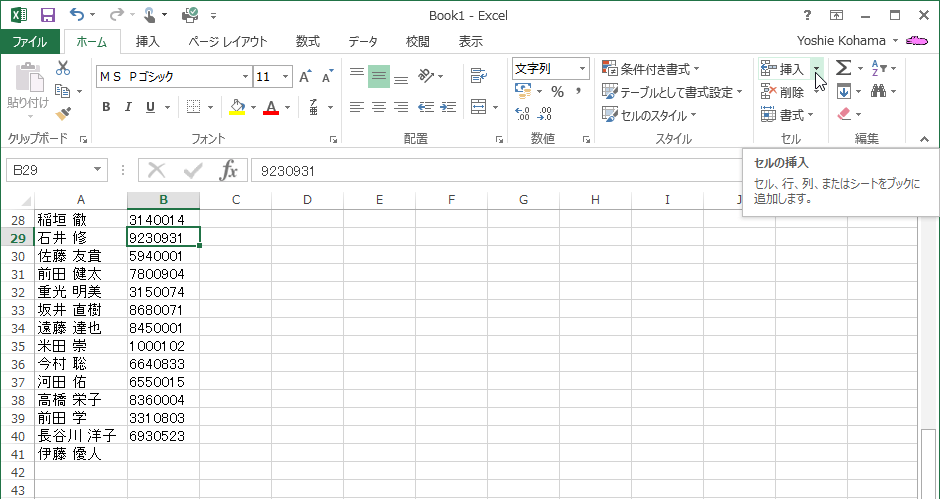
Task: Save the workbook with the floppy icon
Action: 48,15
